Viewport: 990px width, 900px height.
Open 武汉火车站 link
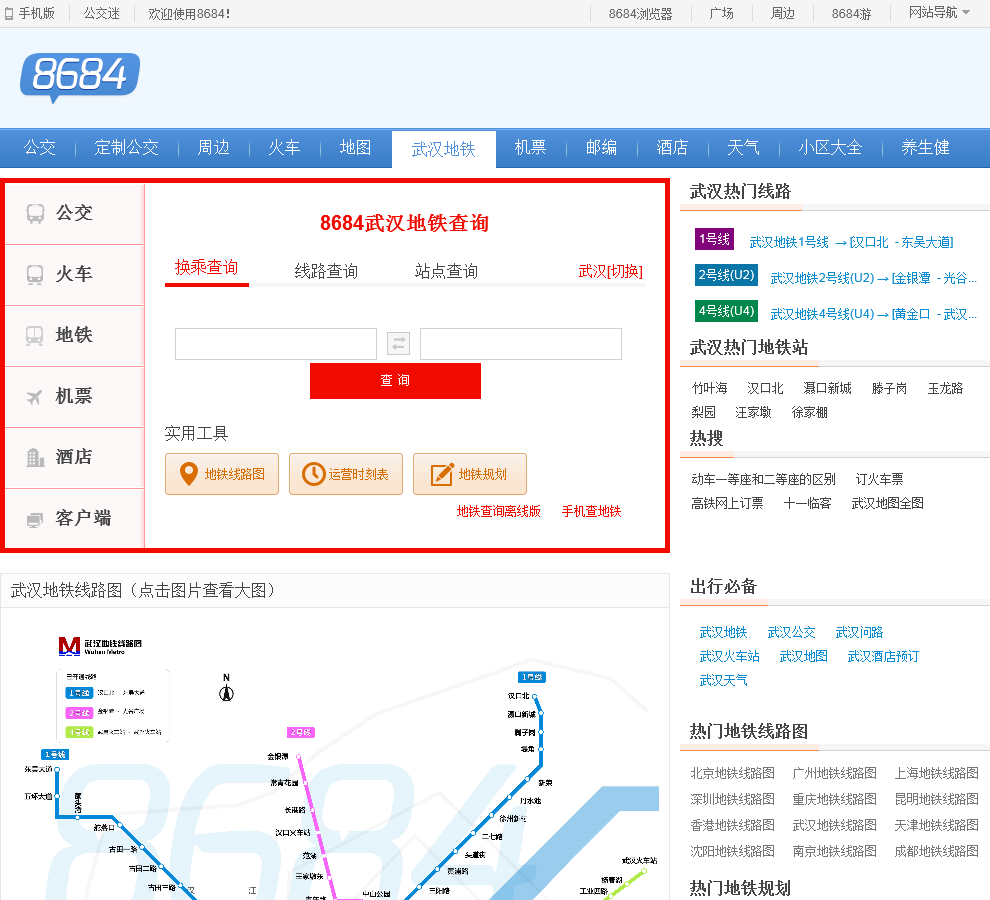(729, 656)
